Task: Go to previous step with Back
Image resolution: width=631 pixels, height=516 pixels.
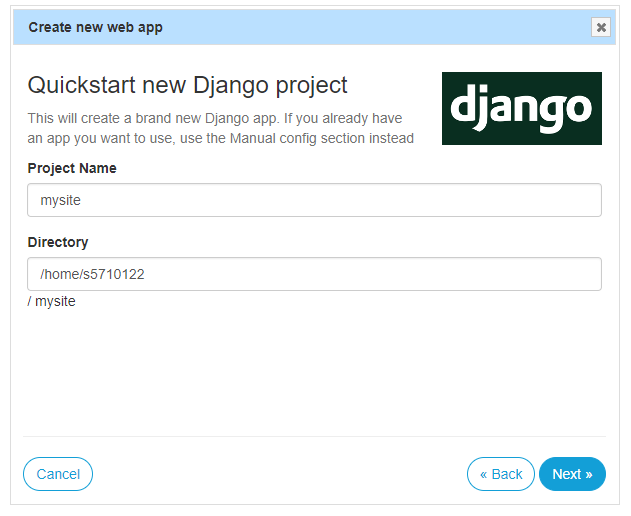Action: tap(501, 474)
